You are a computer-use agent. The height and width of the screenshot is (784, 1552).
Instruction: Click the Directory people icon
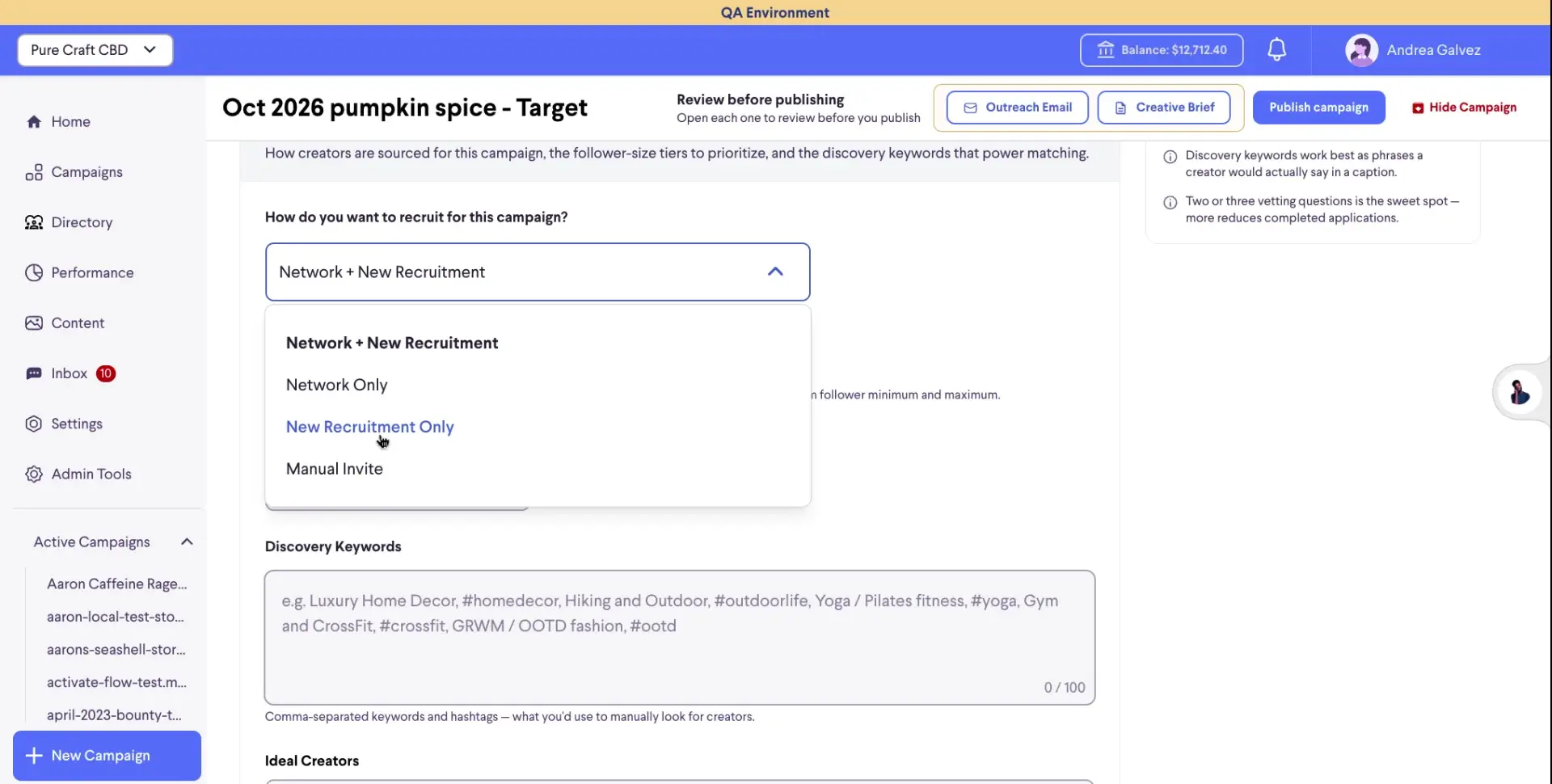[x=34, y=222]
